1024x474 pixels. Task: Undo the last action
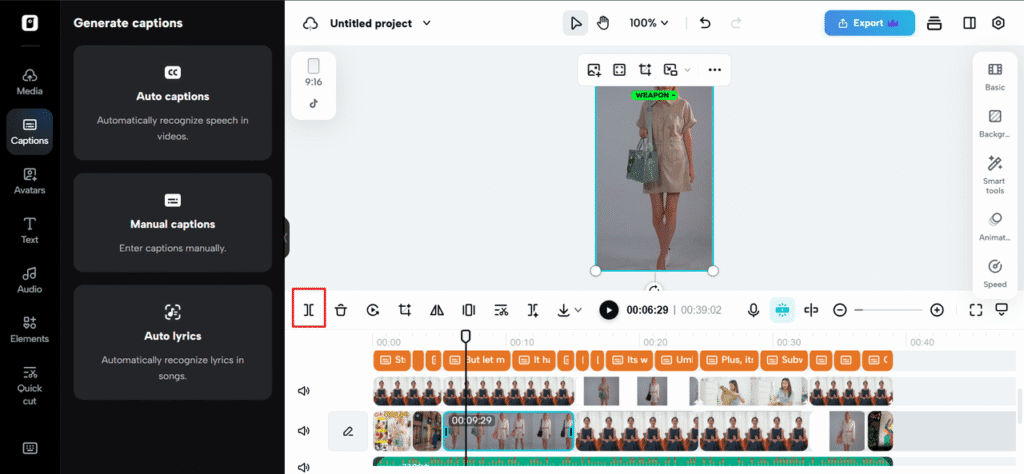tap(705, 23)
